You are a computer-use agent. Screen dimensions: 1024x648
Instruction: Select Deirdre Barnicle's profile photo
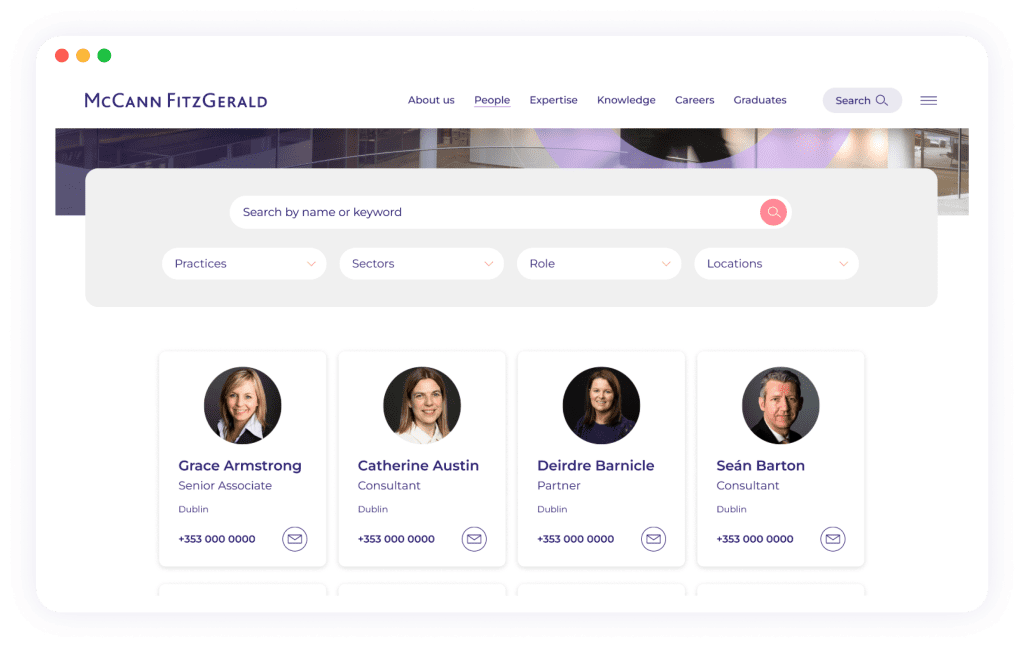click(601, 405)
